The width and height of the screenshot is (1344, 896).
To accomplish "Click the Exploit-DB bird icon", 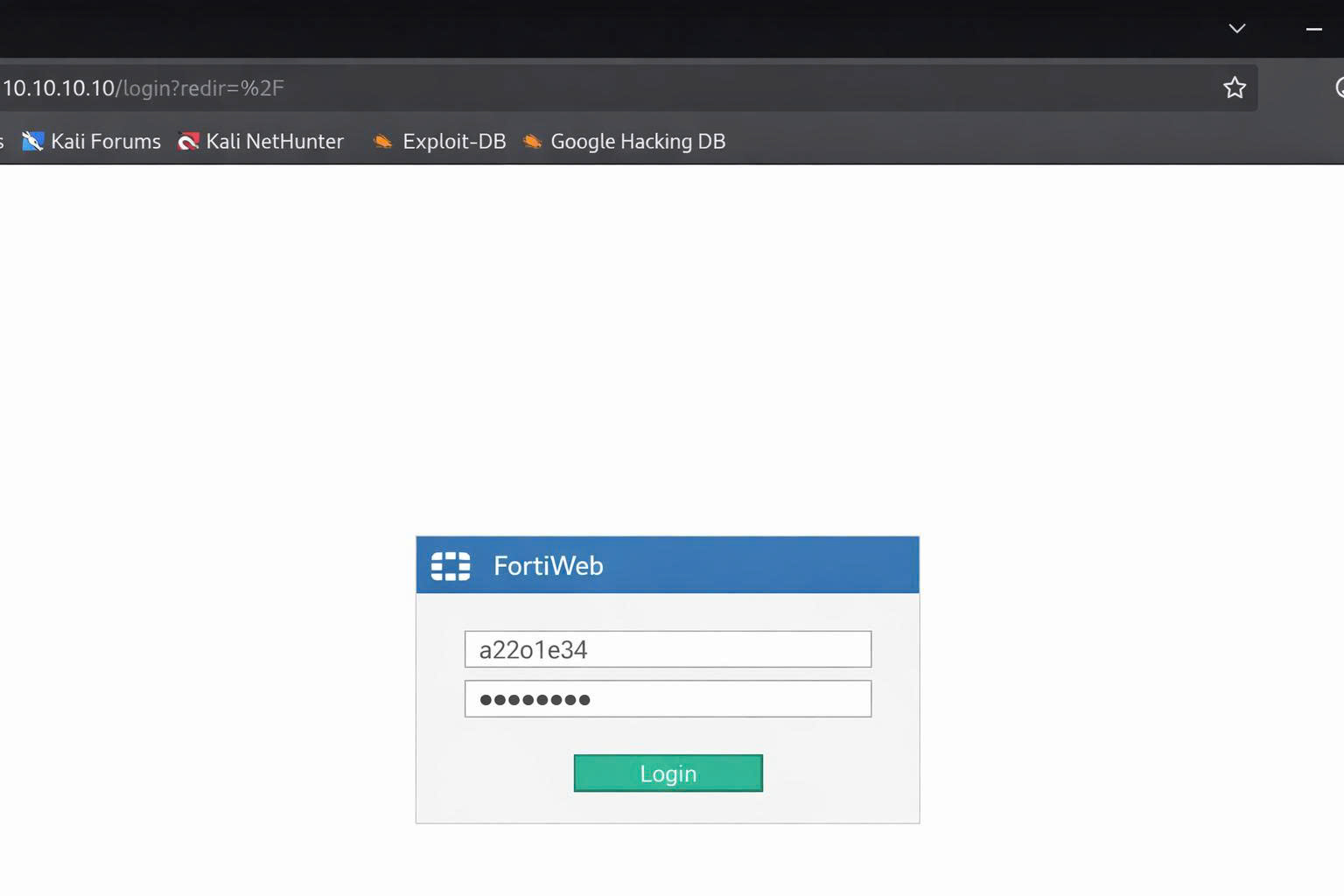I will [x=381, y=141].
